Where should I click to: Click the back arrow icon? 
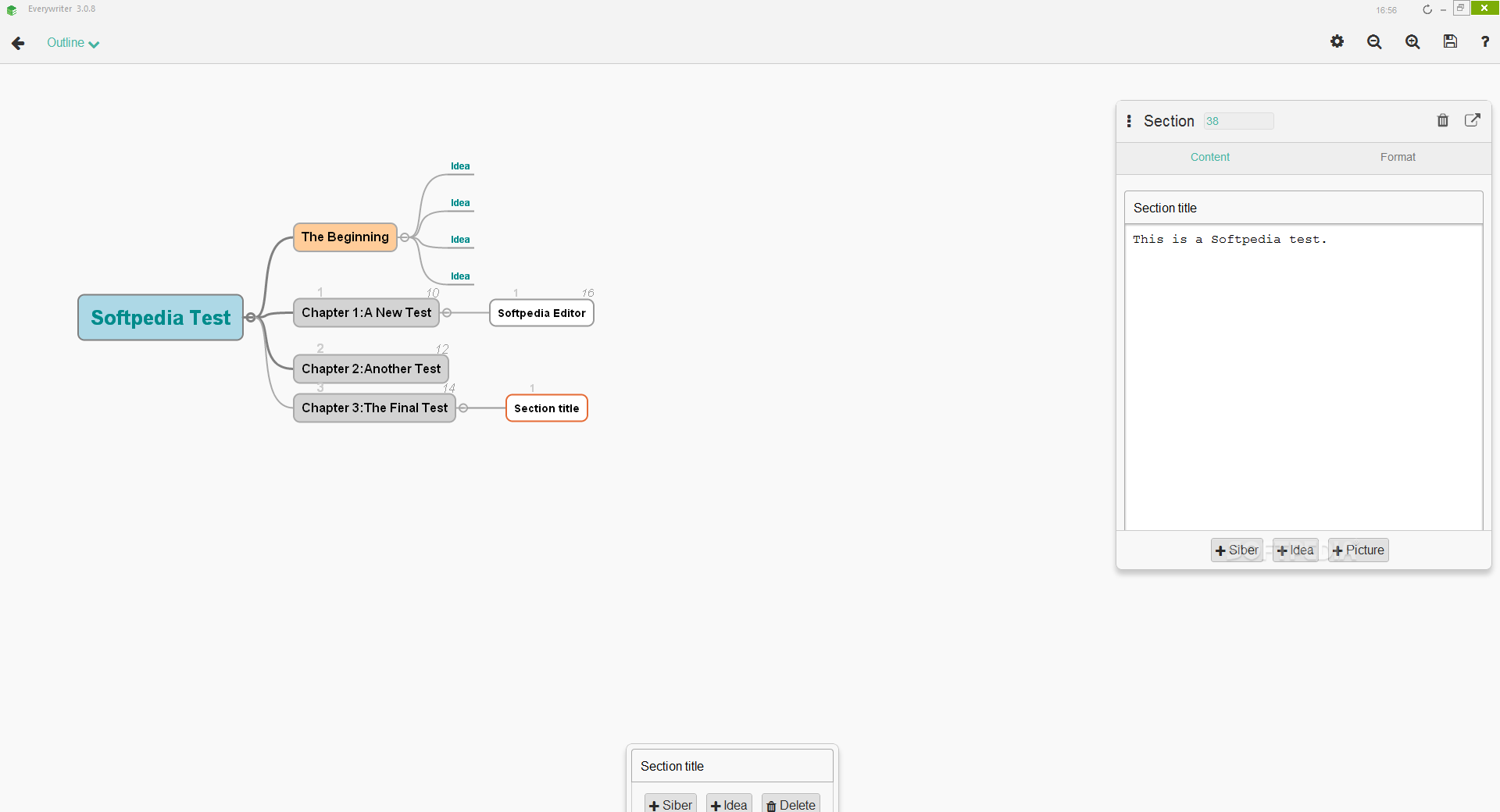point(18,43)
